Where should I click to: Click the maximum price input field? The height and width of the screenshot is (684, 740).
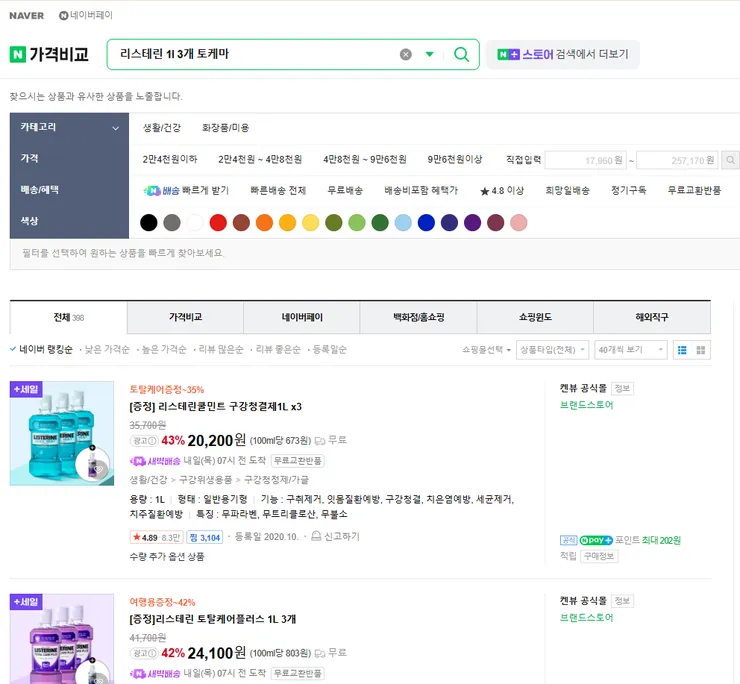[x=677, y=160]
